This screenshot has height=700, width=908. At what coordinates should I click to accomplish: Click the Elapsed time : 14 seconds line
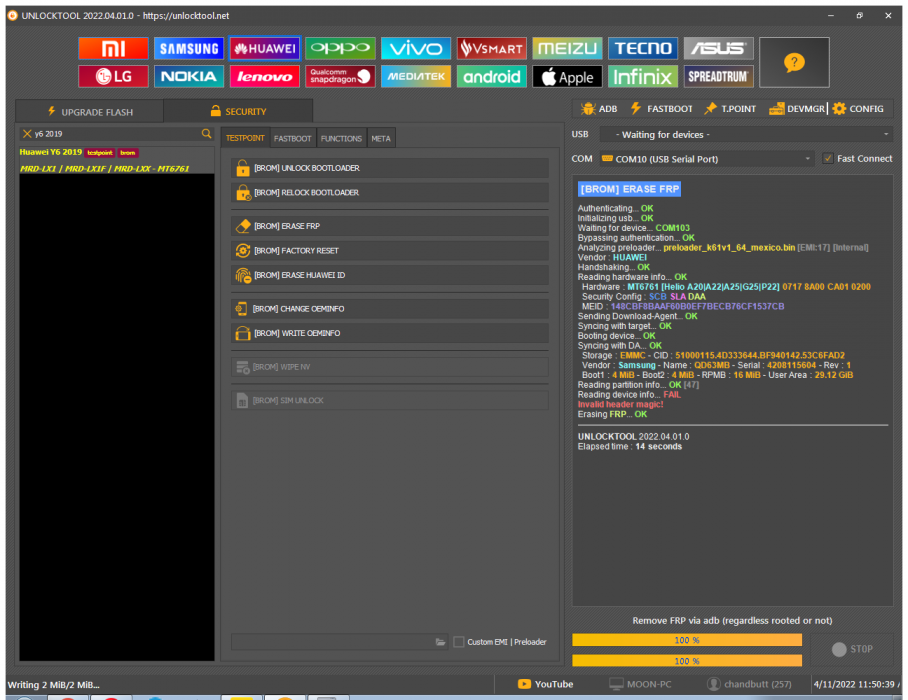(629, 446)
